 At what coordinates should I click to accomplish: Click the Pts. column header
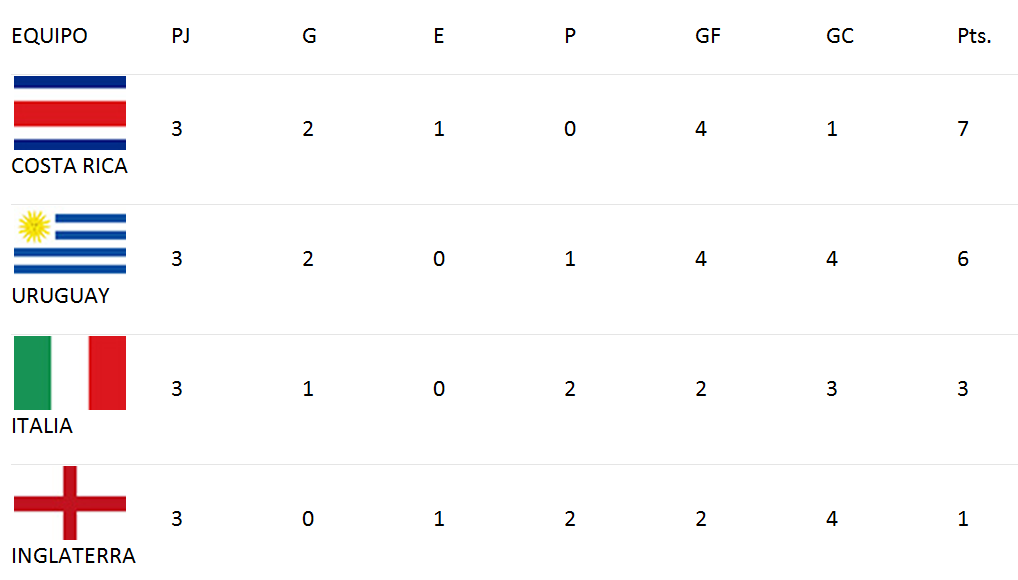(974, 36)
